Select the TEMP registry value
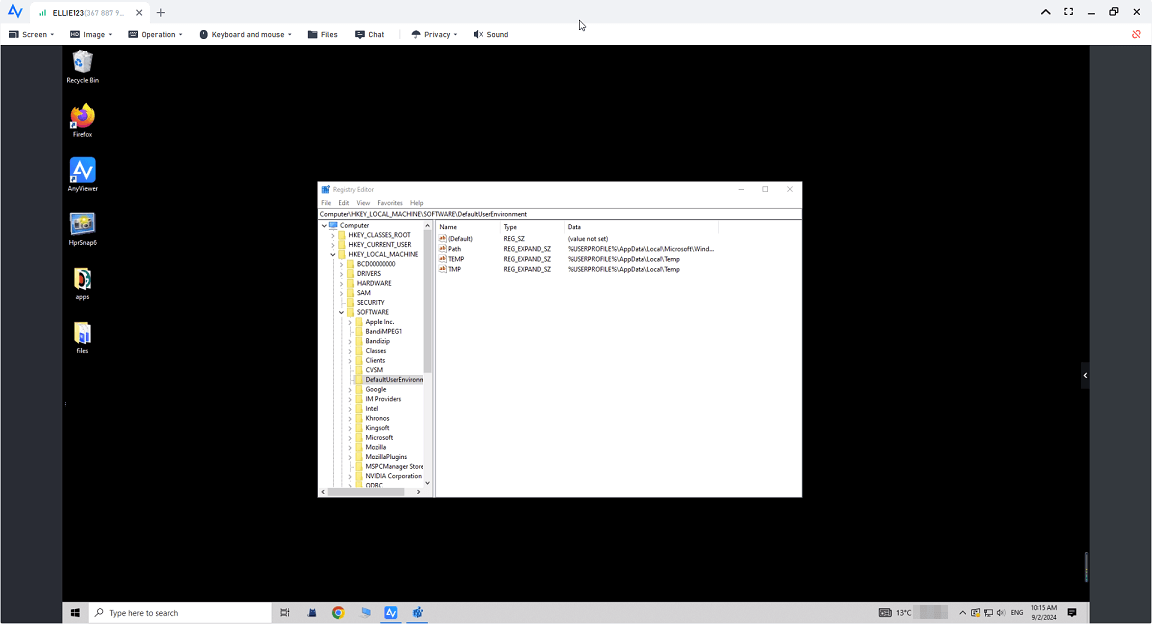Viewport: 1152px width, 624px height. click(x=456, y=259)
